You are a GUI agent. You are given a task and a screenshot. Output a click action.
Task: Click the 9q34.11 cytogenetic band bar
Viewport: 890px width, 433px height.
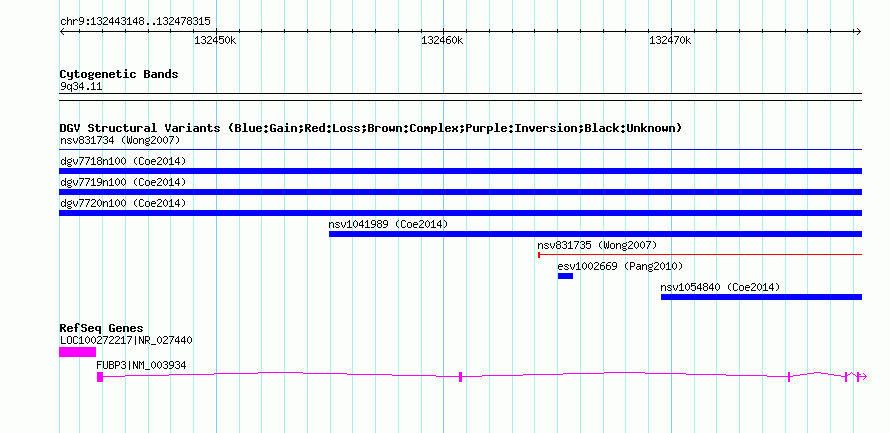[460, 97]
